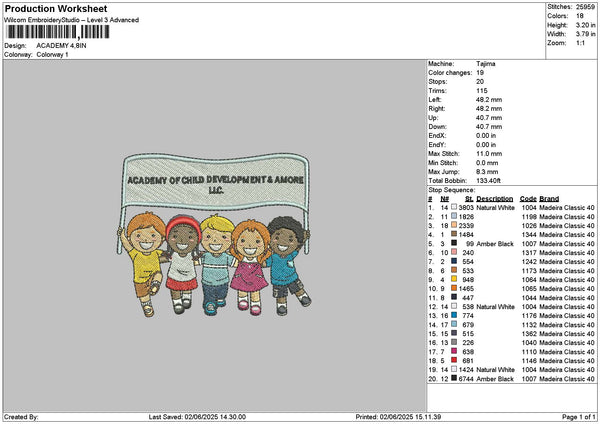Click the Trims value '115'
Image resolution: width=600 pixels, height=424 pixels.
(x=482, y=91)
